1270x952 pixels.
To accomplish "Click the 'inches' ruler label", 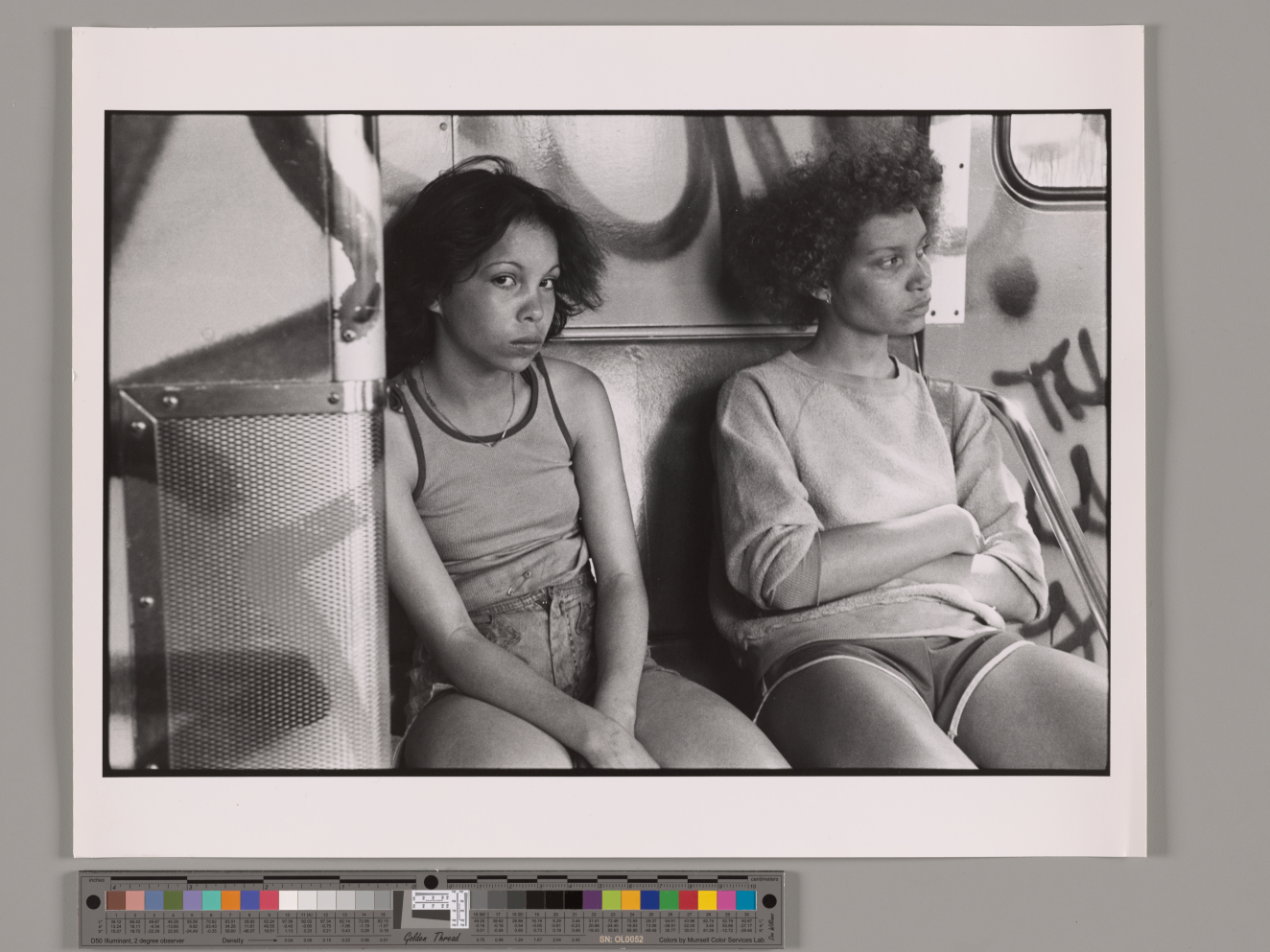I will coord(97,880).
